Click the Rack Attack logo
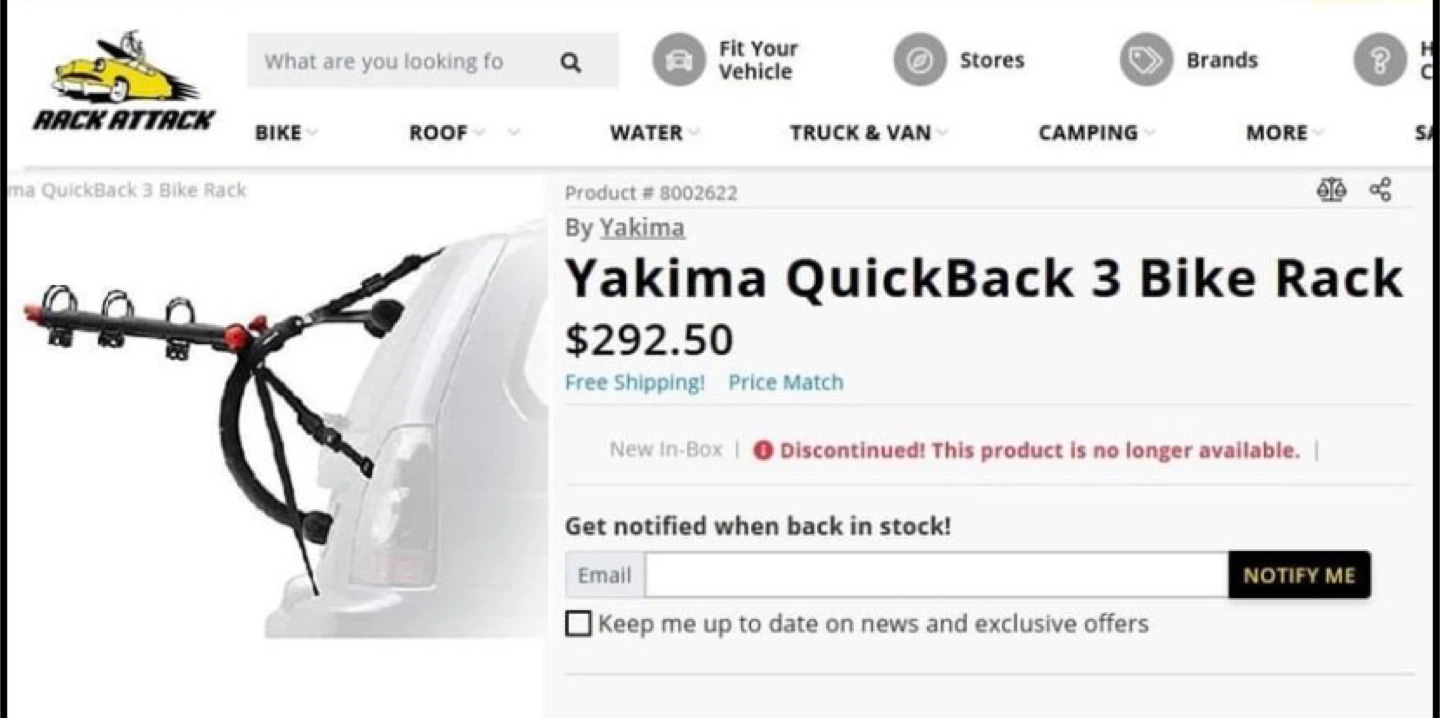Viewport: 1440px width, 718px height. click(x=124, y=82)
